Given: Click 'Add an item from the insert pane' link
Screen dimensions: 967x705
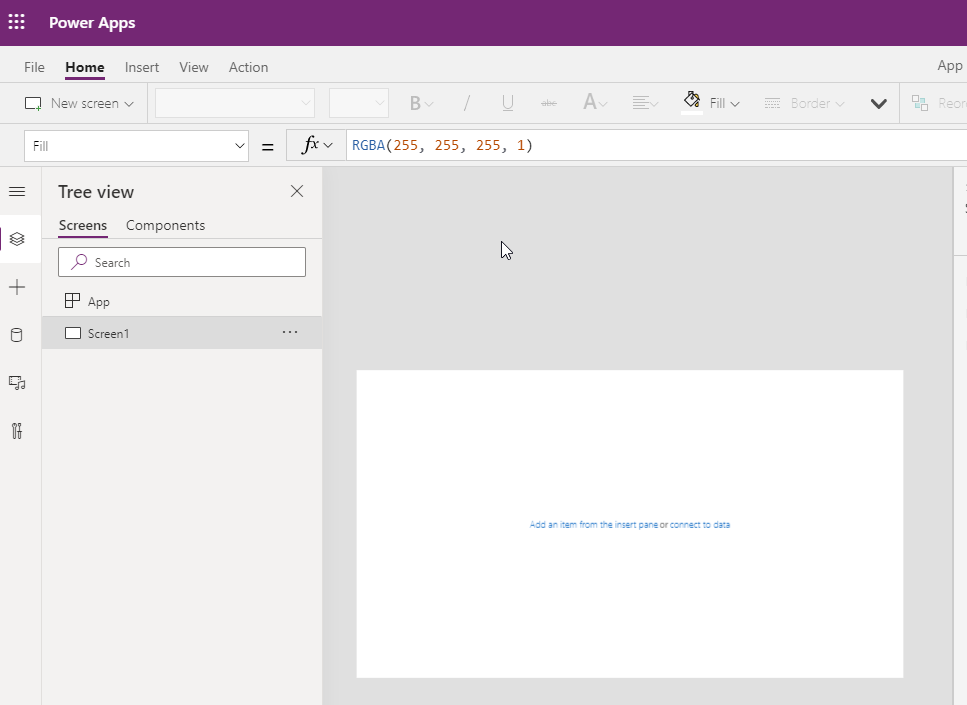Looking at the screenshot, I should (593, 524).
